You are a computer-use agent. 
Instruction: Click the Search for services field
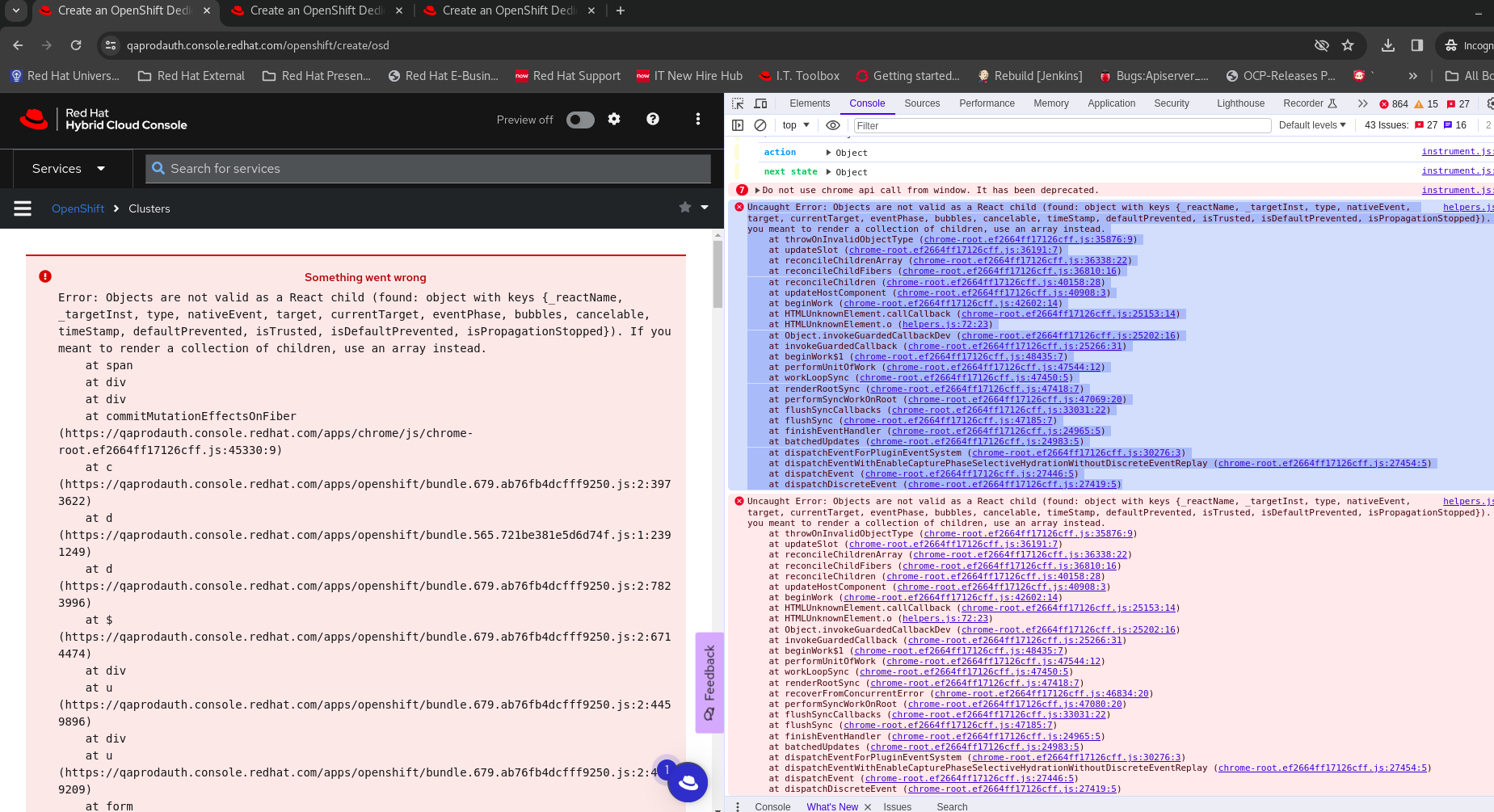[x=428, y=169]
